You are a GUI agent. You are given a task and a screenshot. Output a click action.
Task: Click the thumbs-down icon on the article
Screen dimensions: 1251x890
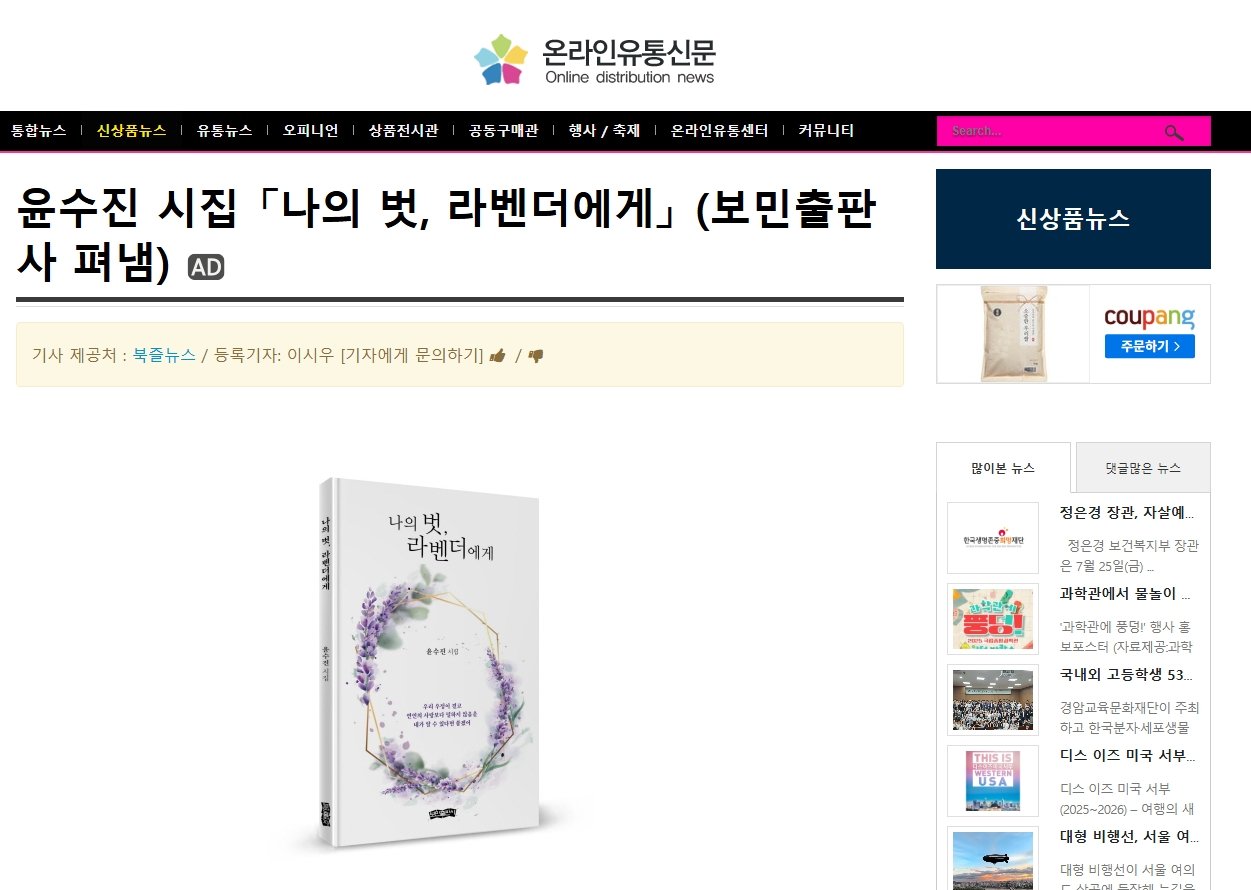[535, 356]
